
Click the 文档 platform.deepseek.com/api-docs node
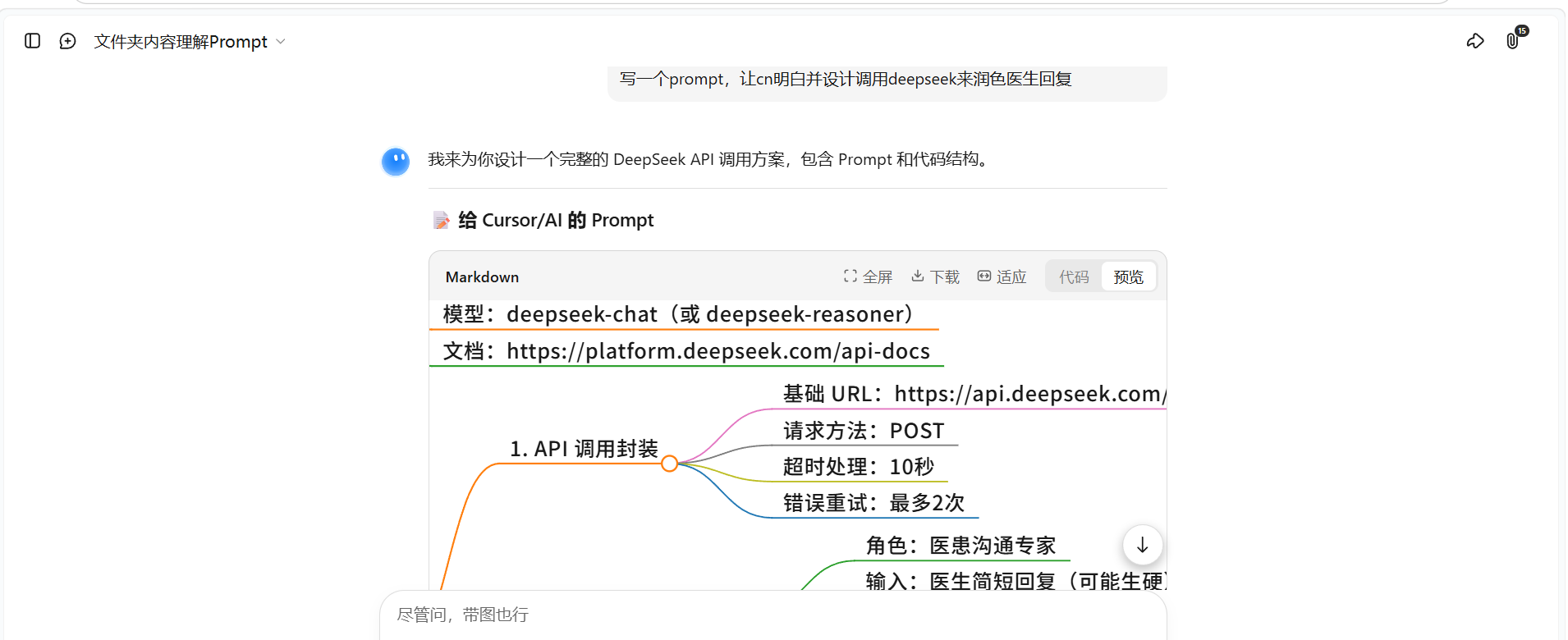(686, 351)
